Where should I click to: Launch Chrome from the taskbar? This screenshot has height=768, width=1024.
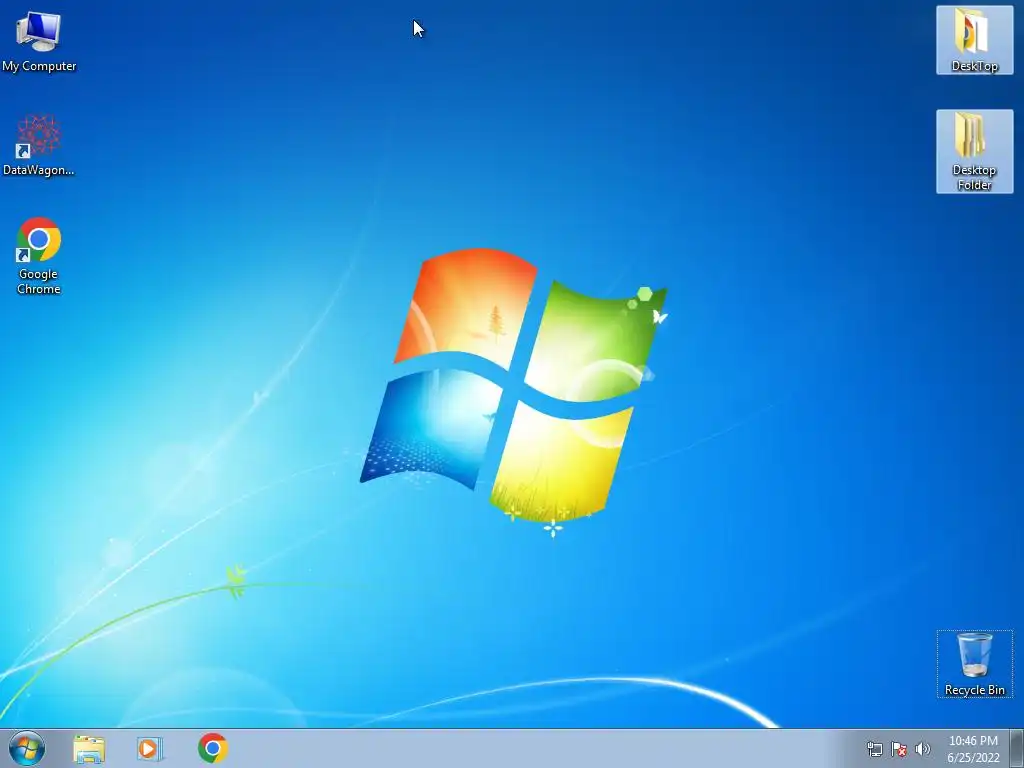pyautogui.click(x=213, y=748)
